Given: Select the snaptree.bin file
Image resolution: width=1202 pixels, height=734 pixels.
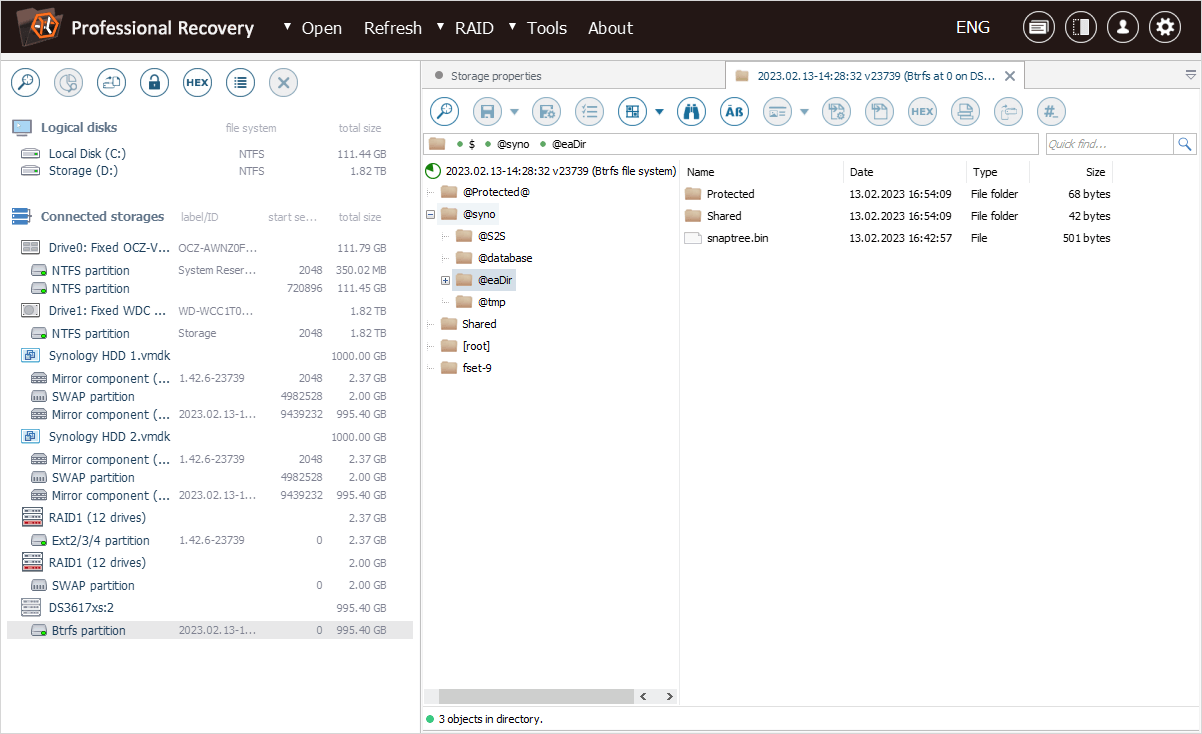Looking at the screenshot, I should pos(737,238).
